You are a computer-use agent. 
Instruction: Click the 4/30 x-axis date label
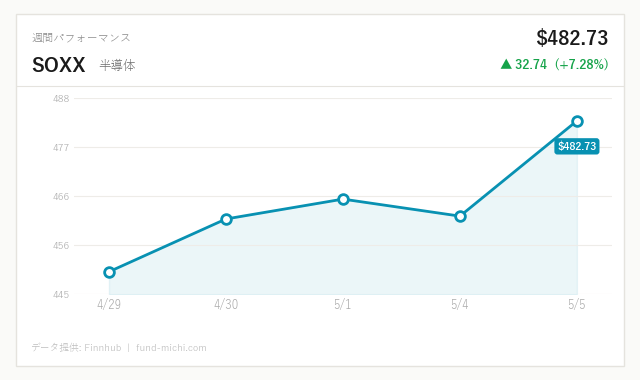(226, 304)
